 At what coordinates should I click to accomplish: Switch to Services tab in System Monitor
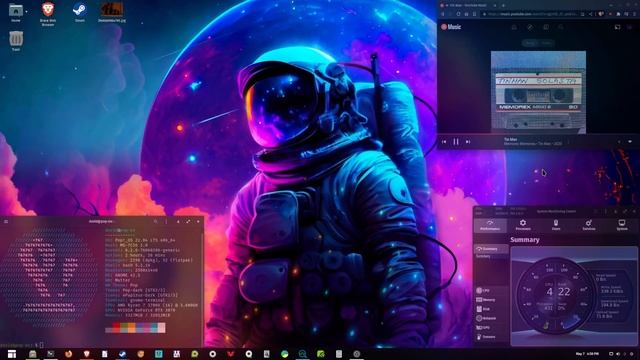click(589, 225)
